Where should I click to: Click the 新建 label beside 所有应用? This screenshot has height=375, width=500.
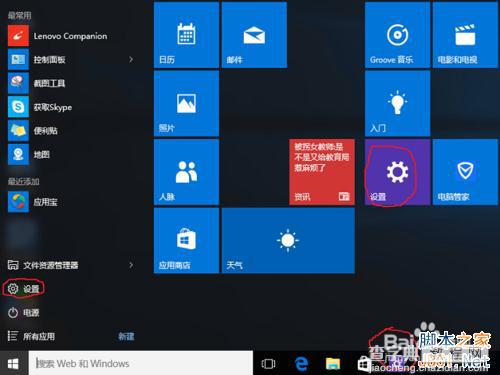(126, 337)
